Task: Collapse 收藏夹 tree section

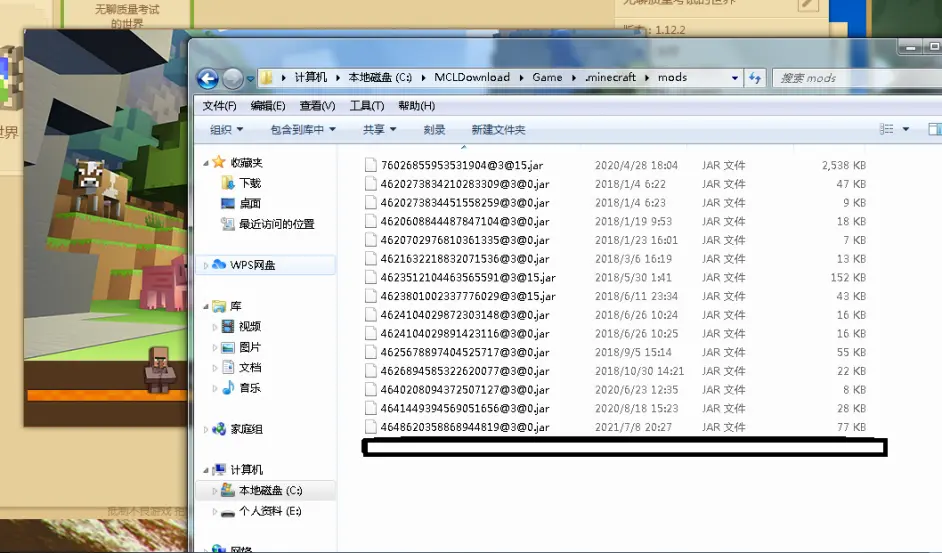Action: [x=205, y=163]
